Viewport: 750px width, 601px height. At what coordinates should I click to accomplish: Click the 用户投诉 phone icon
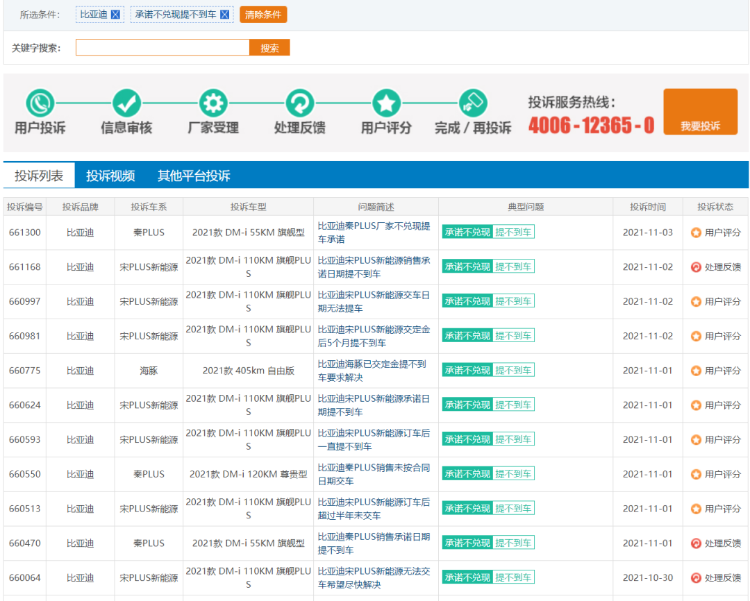pos(40,103)
